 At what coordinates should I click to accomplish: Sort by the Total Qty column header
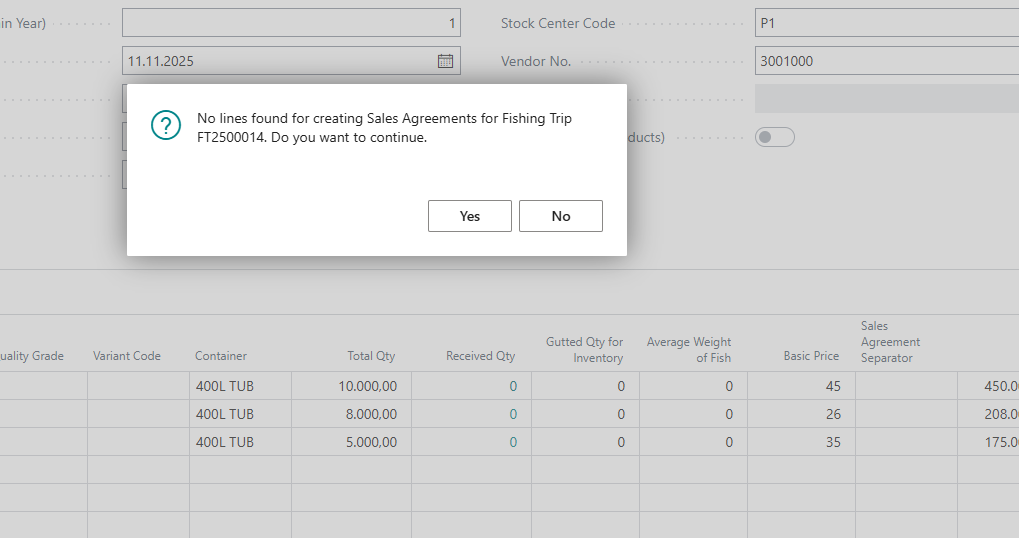tap(371, 356)
